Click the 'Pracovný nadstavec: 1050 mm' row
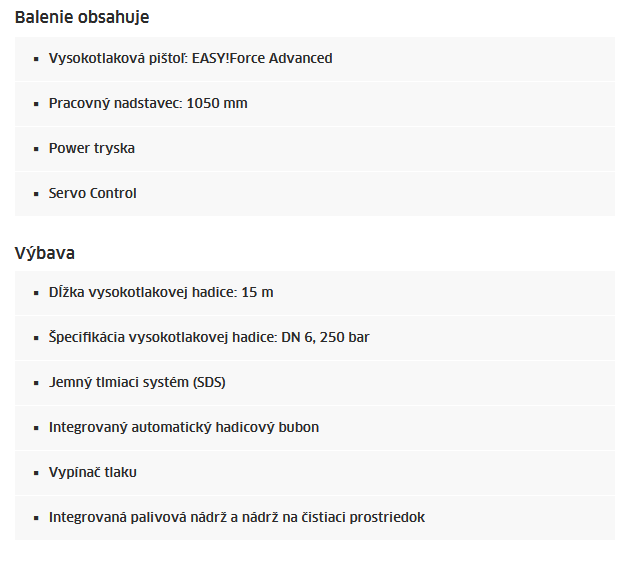The image size is (626, 562). tap(315, 104)
